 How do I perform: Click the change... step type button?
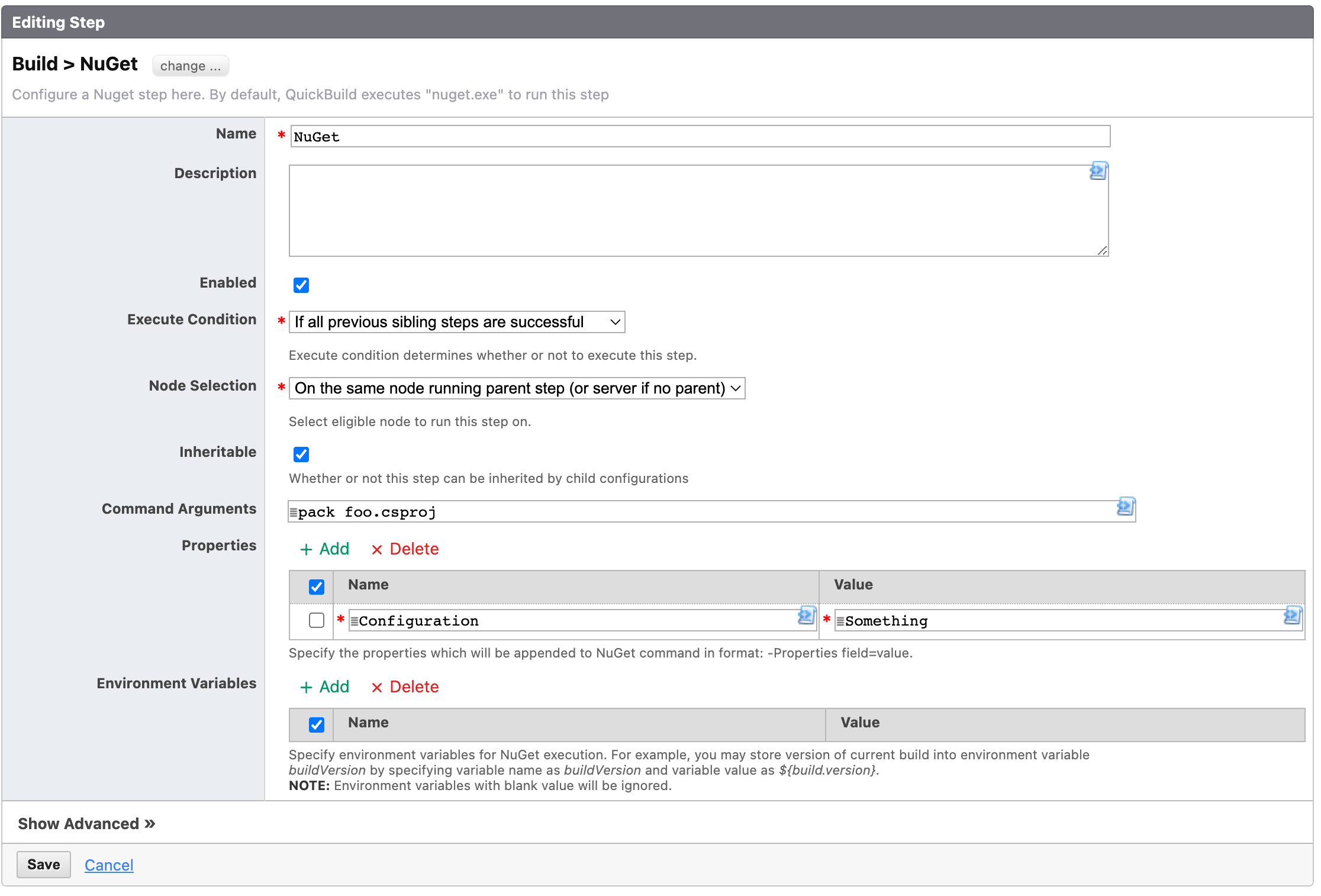pyautogui.click(x=191, y=66)
